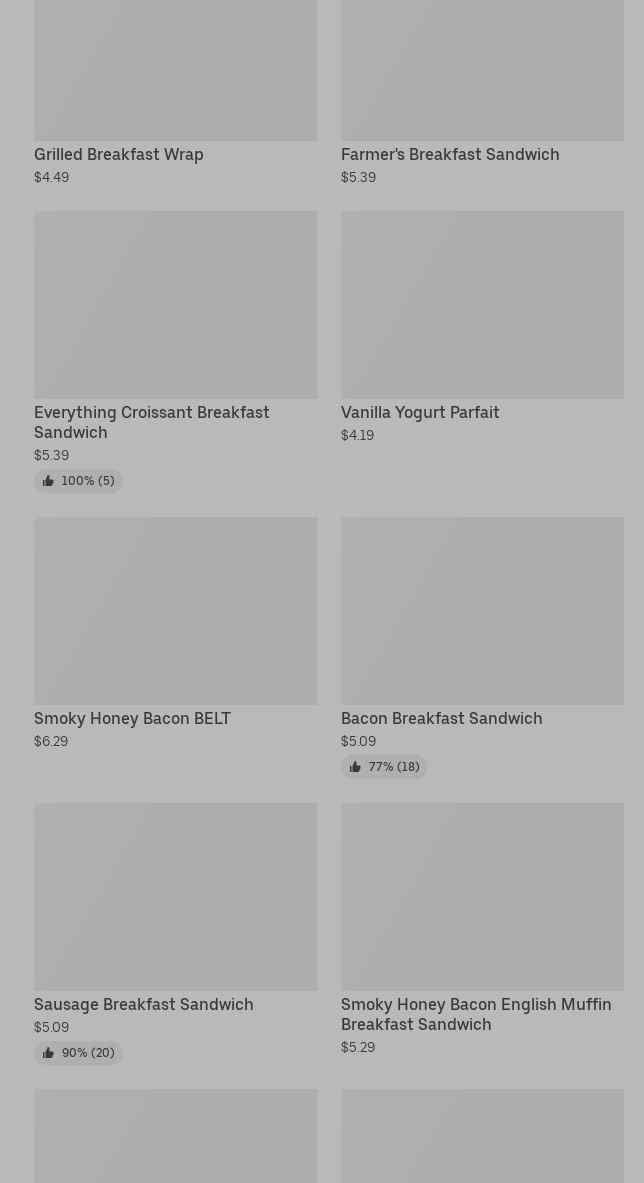Click the Smoky Honey Bacon English Muffin image
Screen dimensions: 644x1183
pyautogui.click(x=483, y=896)
